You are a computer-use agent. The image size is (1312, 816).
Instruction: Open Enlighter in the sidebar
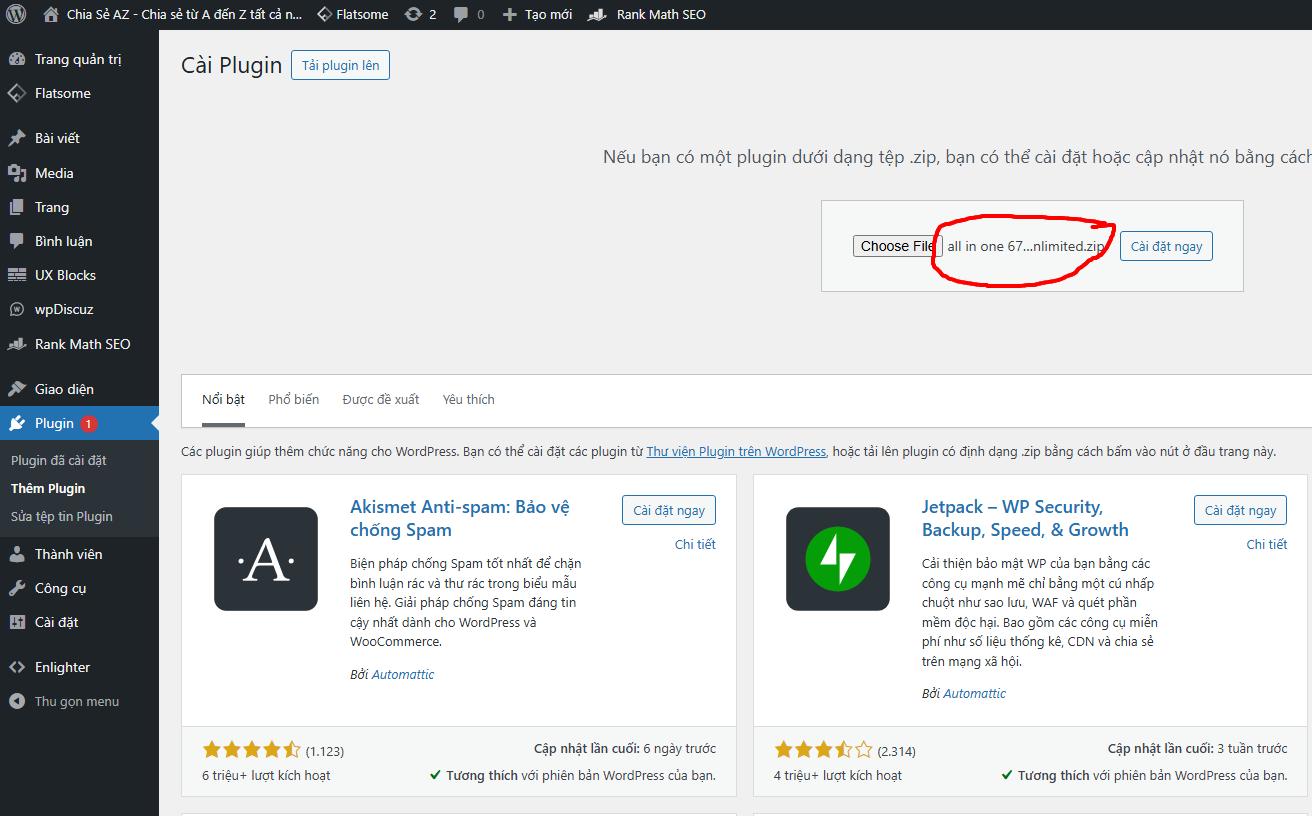tap(62, 667)
